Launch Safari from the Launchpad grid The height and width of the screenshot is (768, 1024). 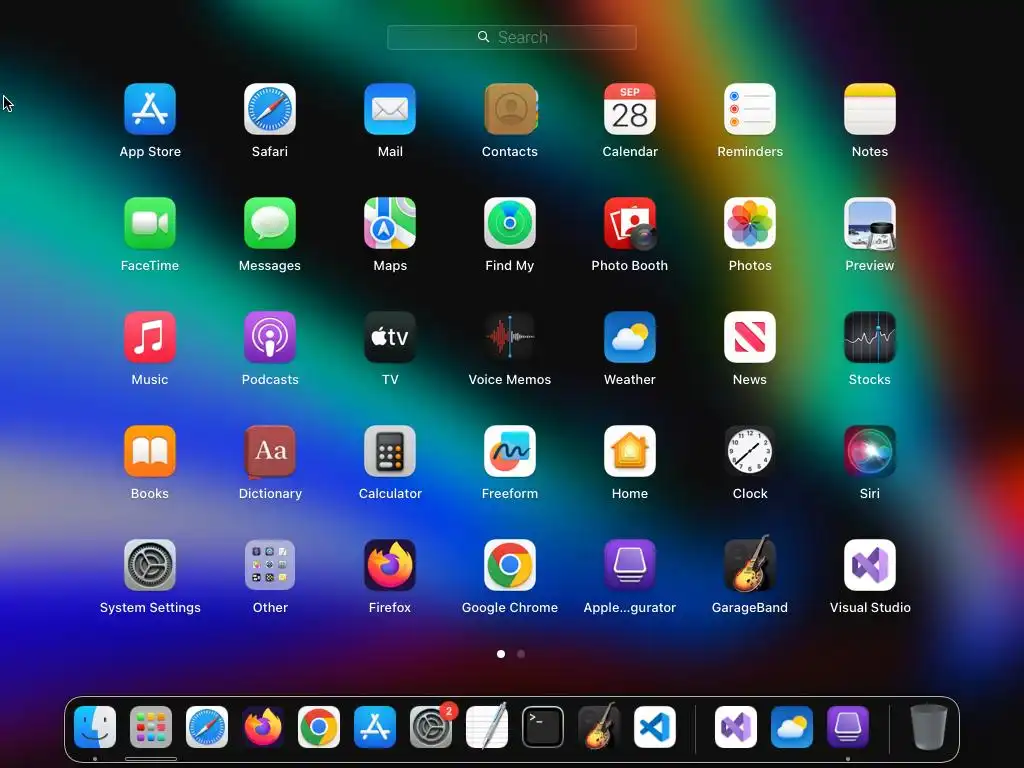point(270,109)
